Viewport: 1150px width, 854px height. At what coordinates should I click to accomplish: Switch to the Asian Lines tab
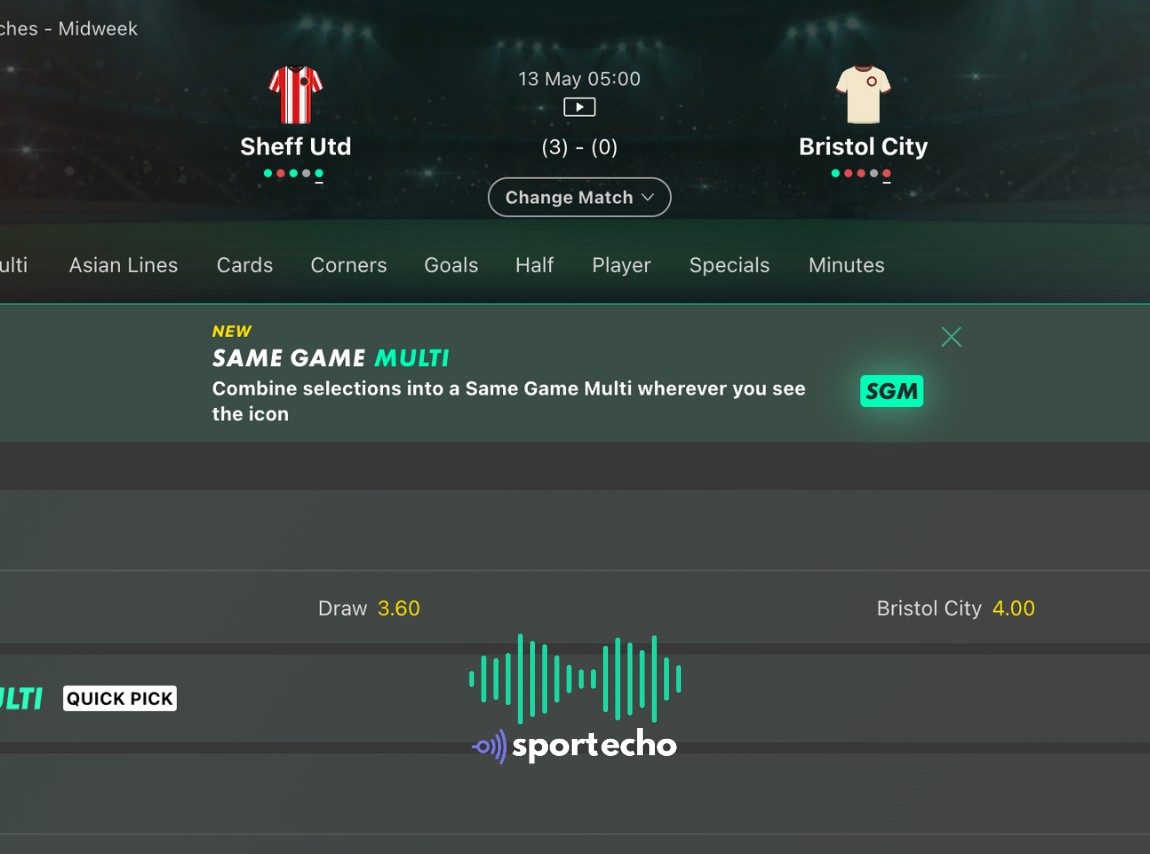point(123,265)
